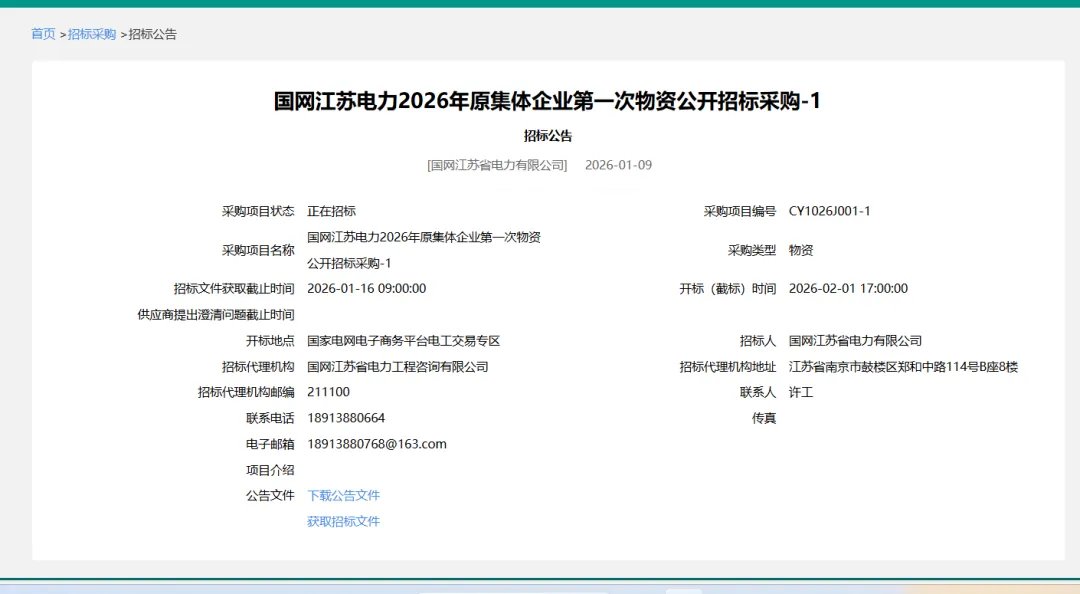Click the publisher [国网江苏省电力有限公司] text

tap(497, 165)
